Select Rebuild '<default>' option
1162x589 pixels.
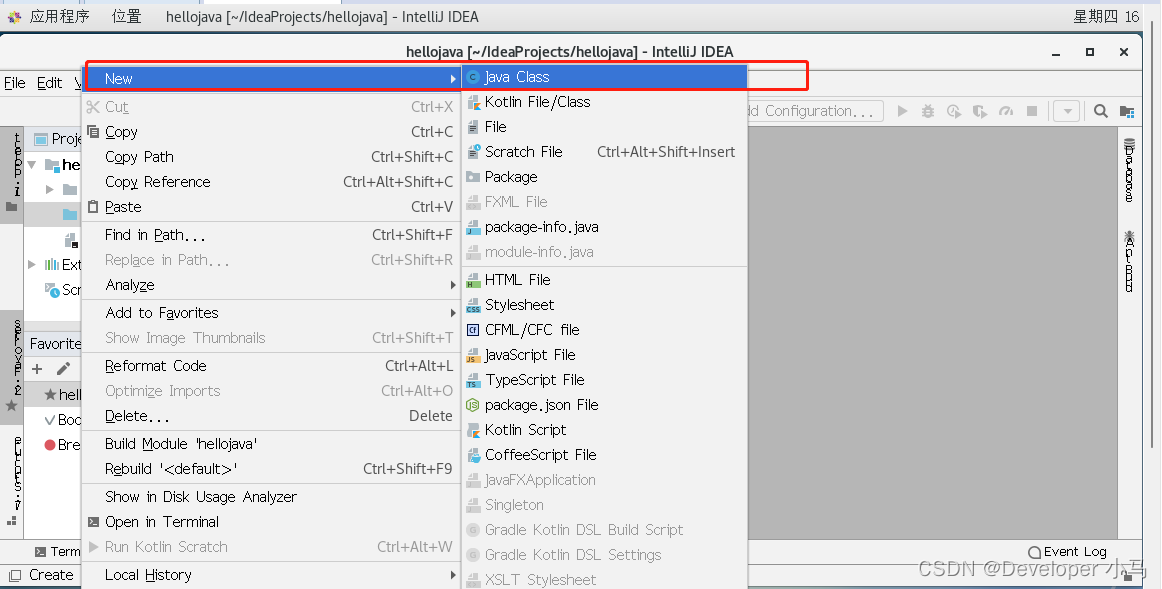point(271,469)
